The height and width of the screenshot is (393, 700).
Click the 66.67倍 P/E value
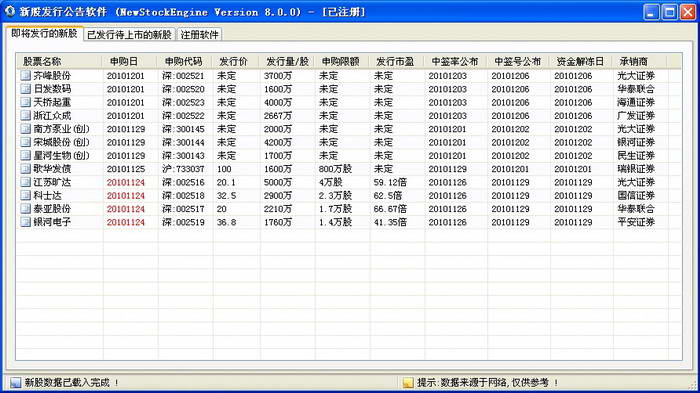[390, 209]
